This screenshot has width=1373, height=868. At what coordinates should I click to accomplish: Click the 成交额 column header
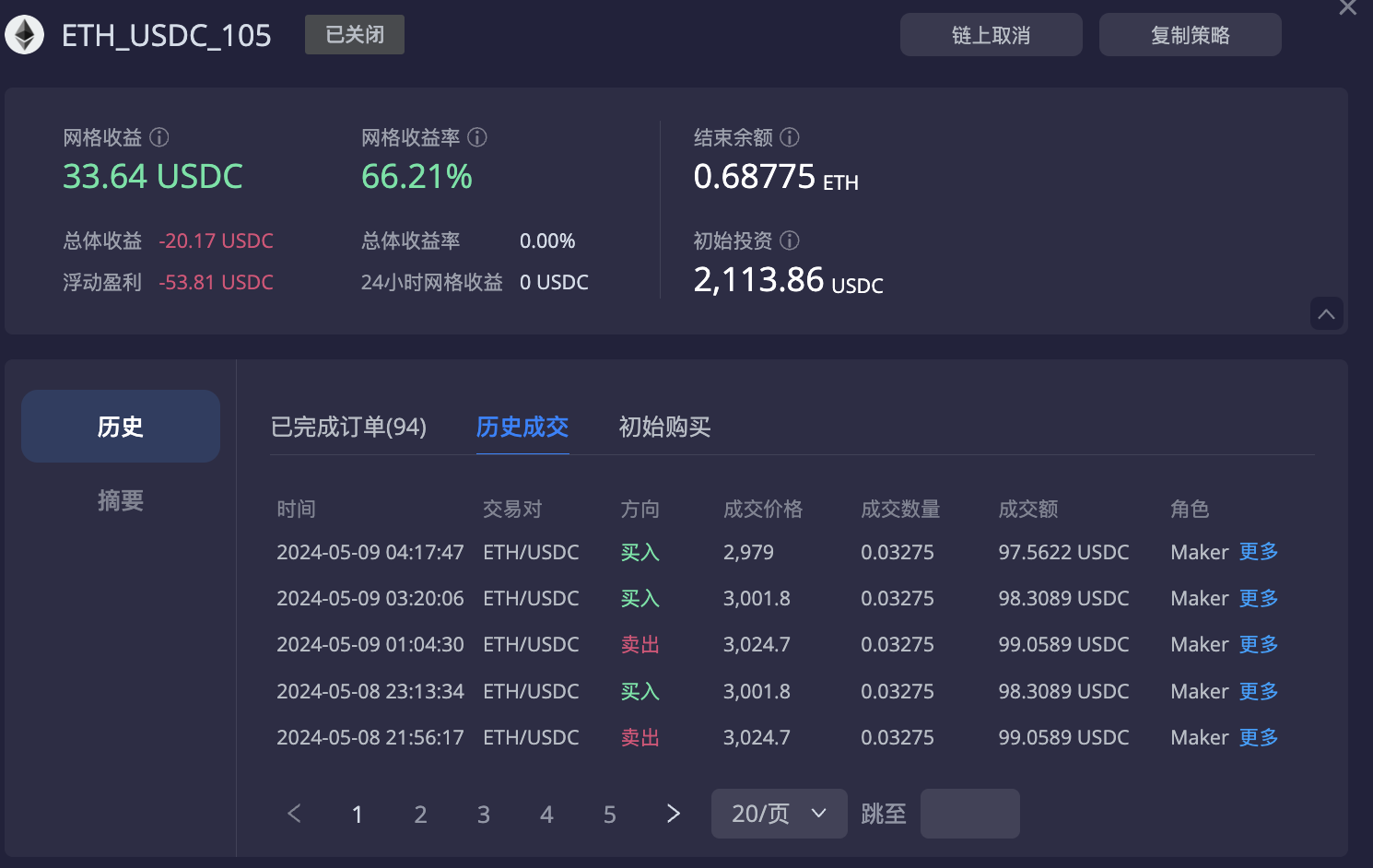1028,509
